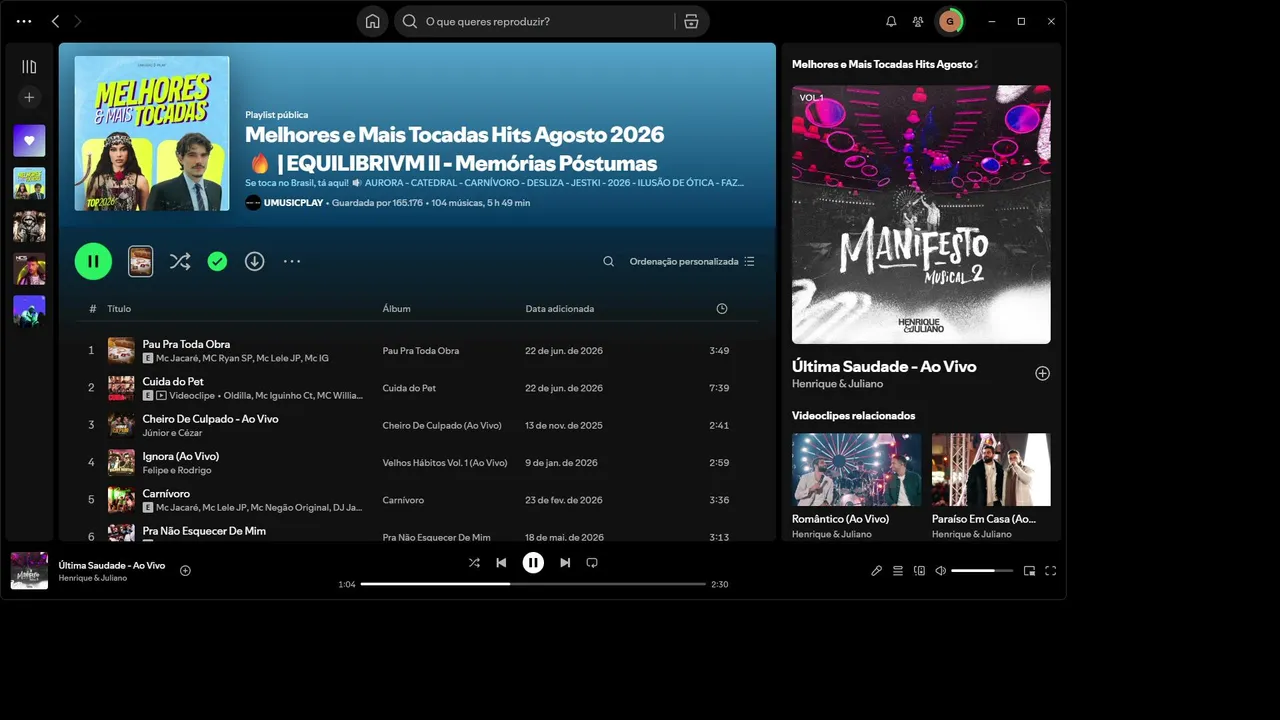Open album 'Velhos Hábitos Vol. 1 (Ao Vivo)'
The width and height of the screenshot is (1280, 720).
(445, 463)
